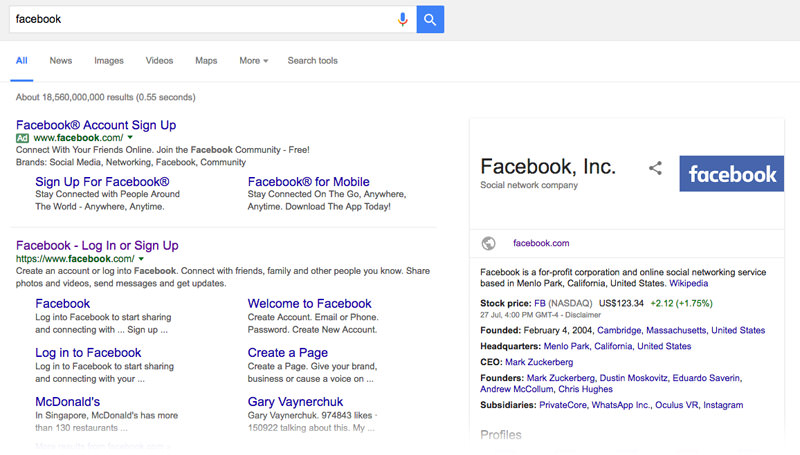
Task: Open Eduardo Saverin founder link
Action: (706, 377)
